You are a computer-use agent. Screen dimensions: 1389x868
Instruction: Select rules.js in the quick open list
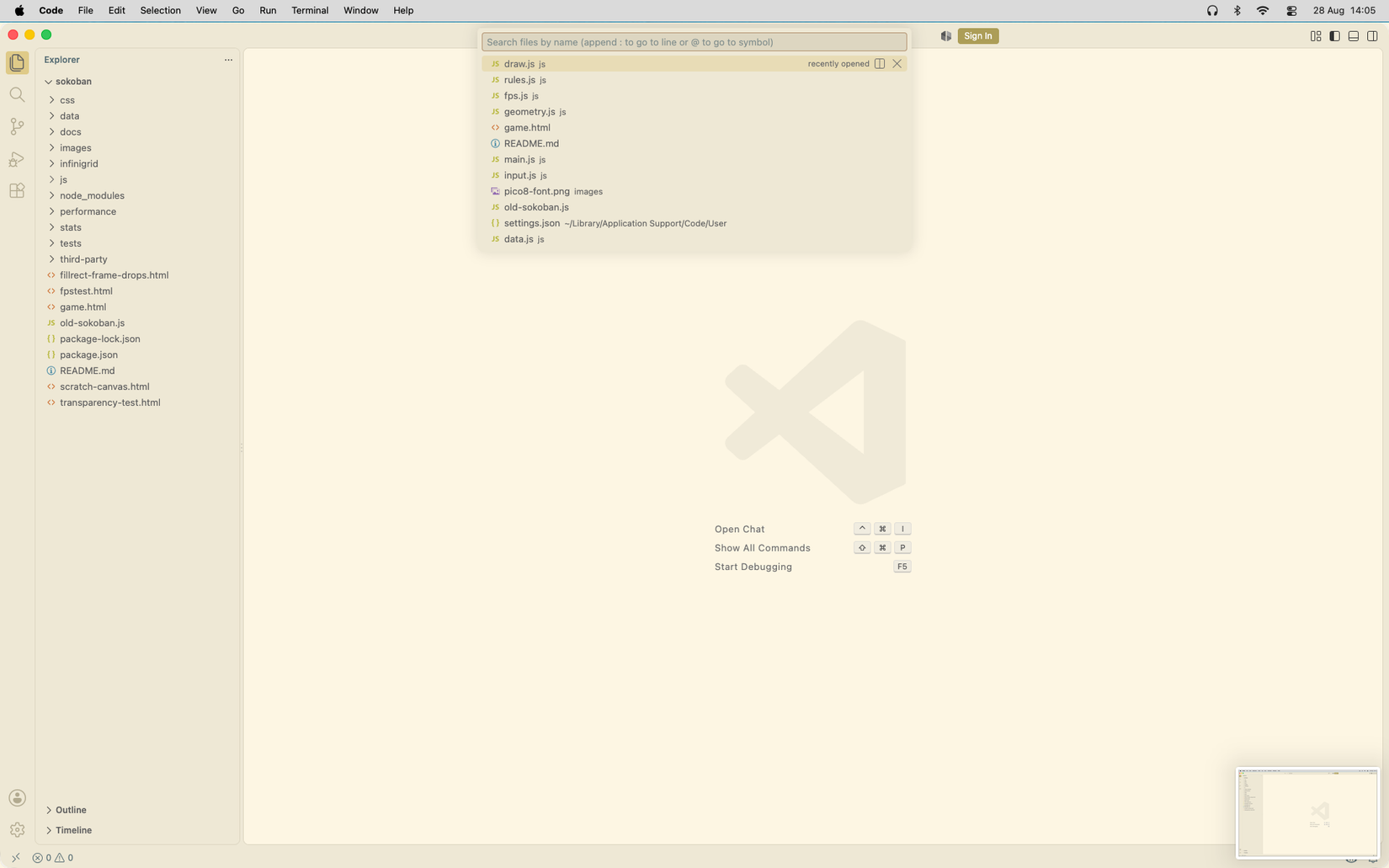pos(694,80)
